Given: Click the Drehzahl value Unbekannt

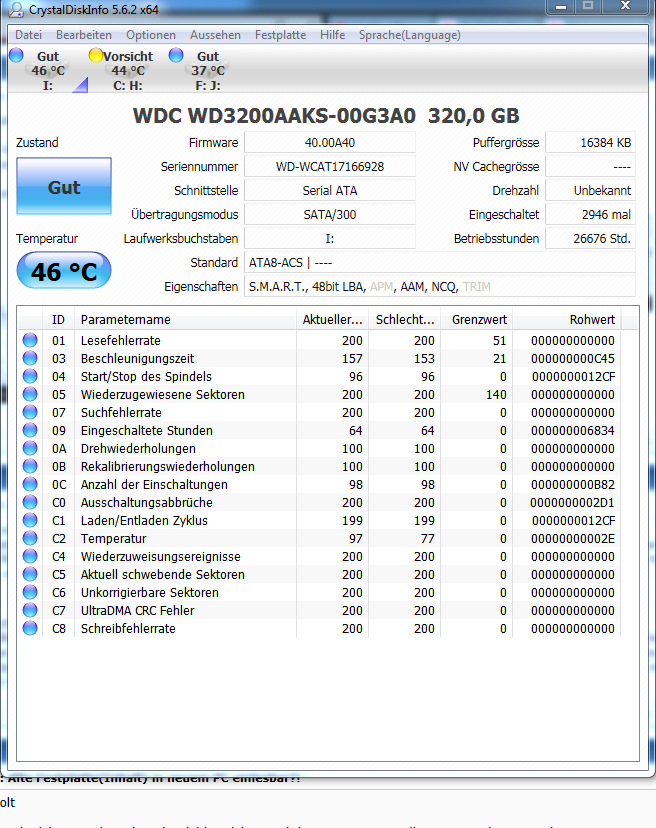Looking at the screenshot, I should [x=590, y=191].
